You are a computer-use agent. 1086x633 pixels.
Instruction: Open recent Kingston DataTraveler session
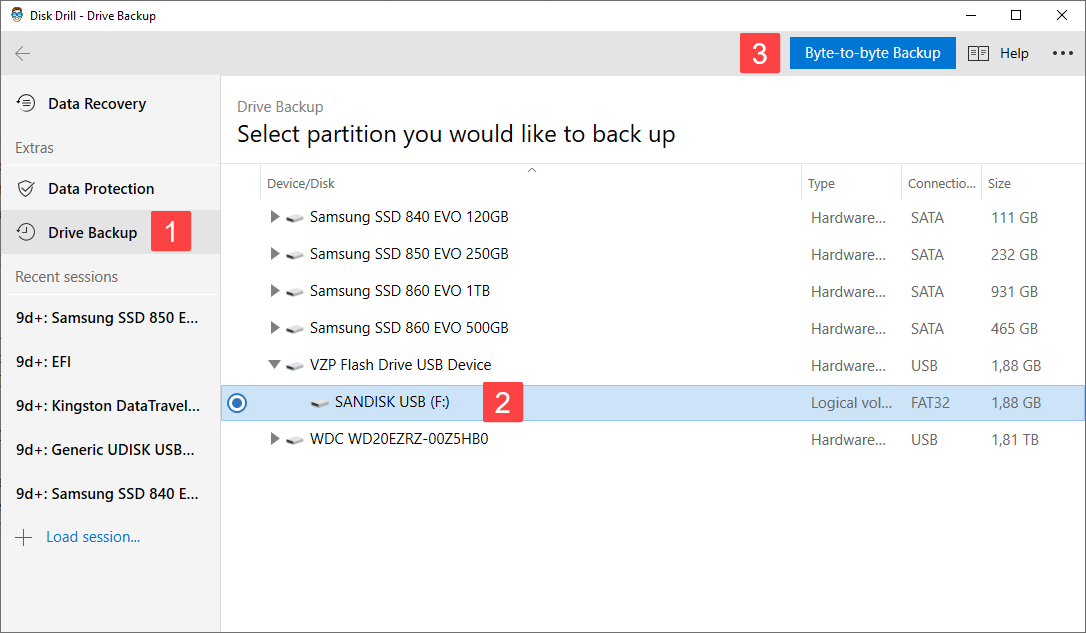107,406
